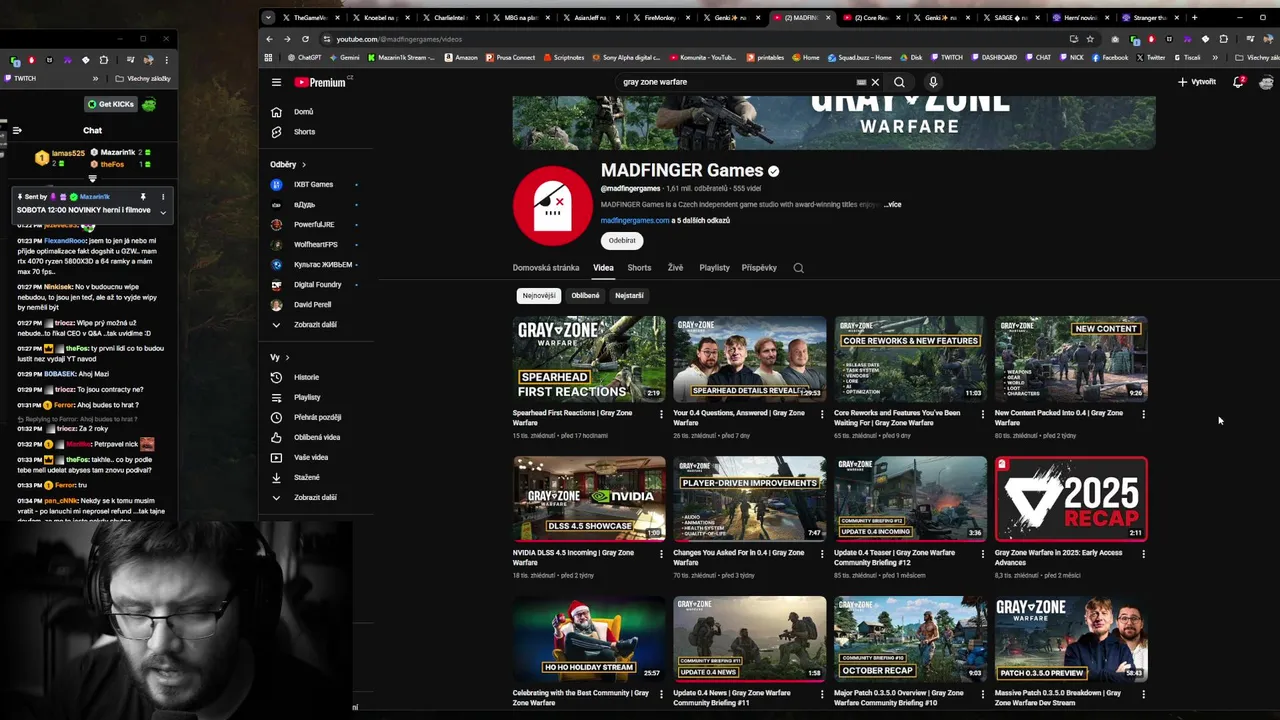Select the Nejnovější sort chip

tap(539, 295)
